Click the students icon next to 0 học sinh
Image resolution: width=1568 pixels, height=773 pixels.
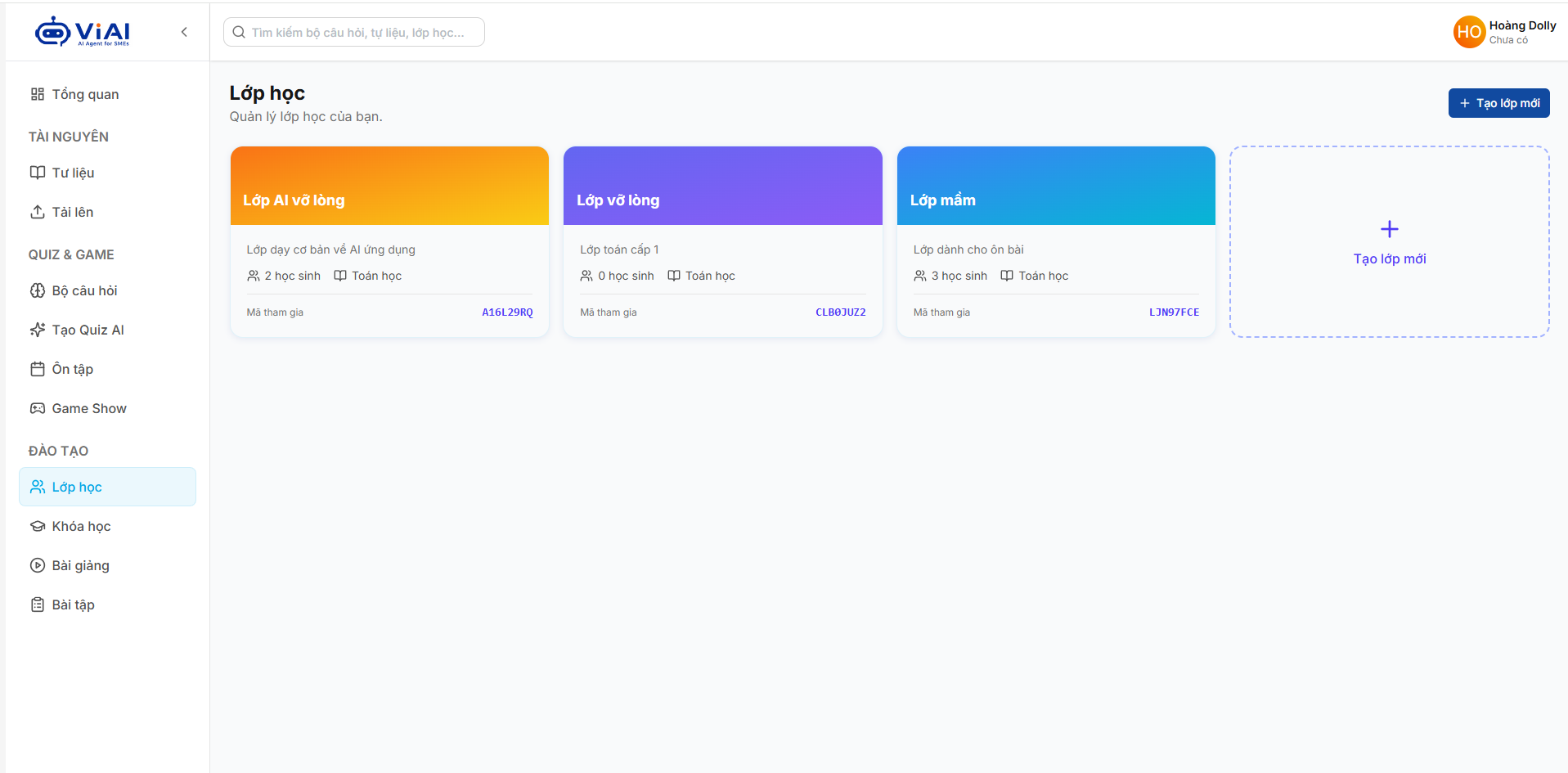point(586,276)
